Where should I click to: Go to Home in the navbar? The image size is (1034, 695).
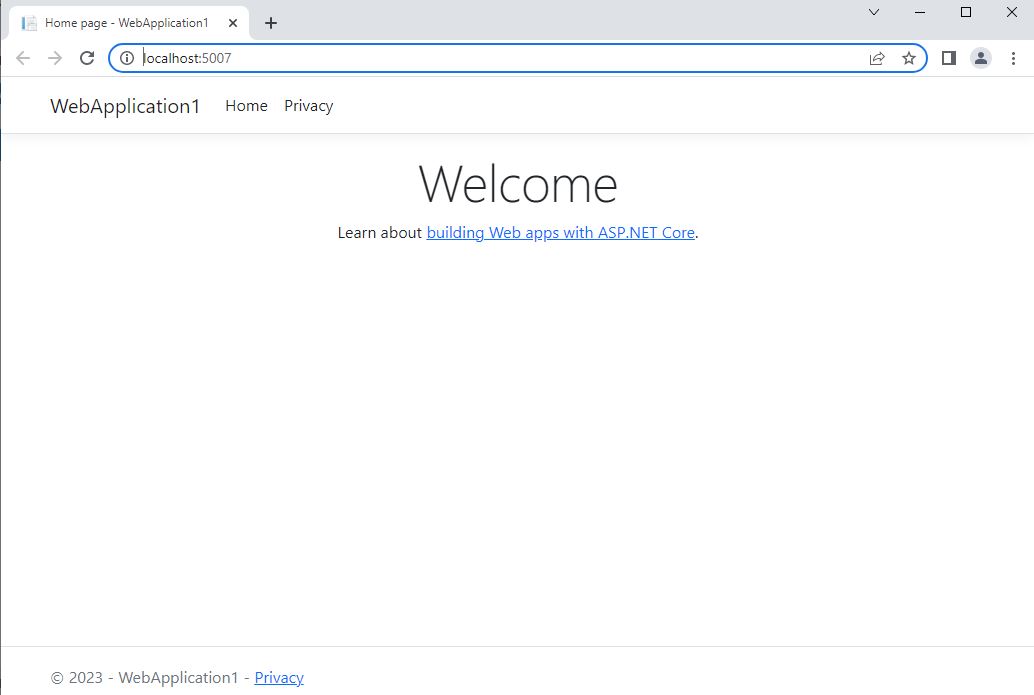246,106
